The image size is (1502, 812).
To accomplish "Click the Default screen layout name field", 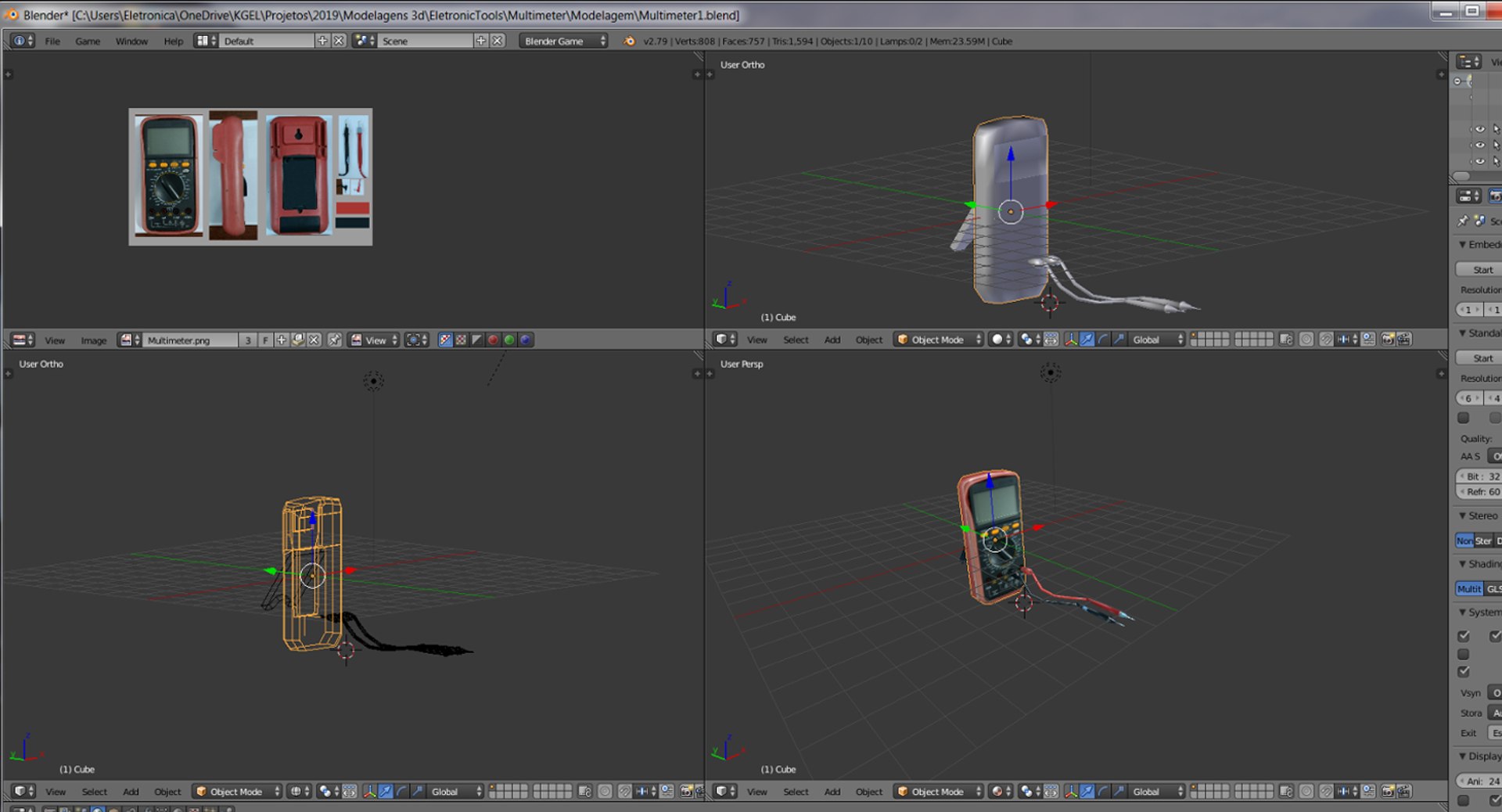I will click(x=268, y=41).
